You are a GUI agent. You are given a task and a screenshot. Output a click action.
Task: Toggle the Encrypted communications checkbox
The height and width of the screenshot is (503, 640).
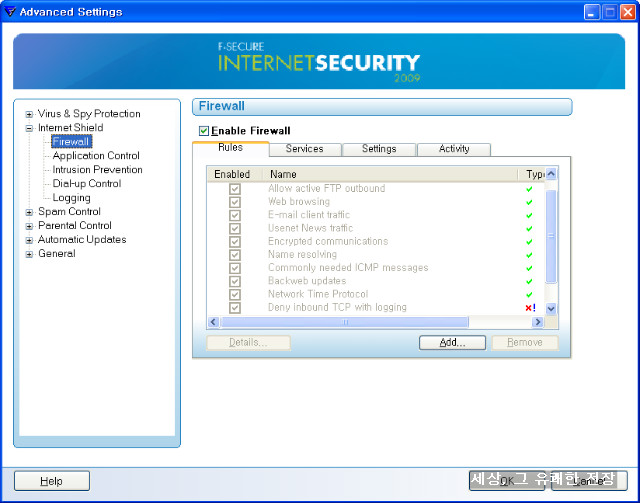click(235, 242)
